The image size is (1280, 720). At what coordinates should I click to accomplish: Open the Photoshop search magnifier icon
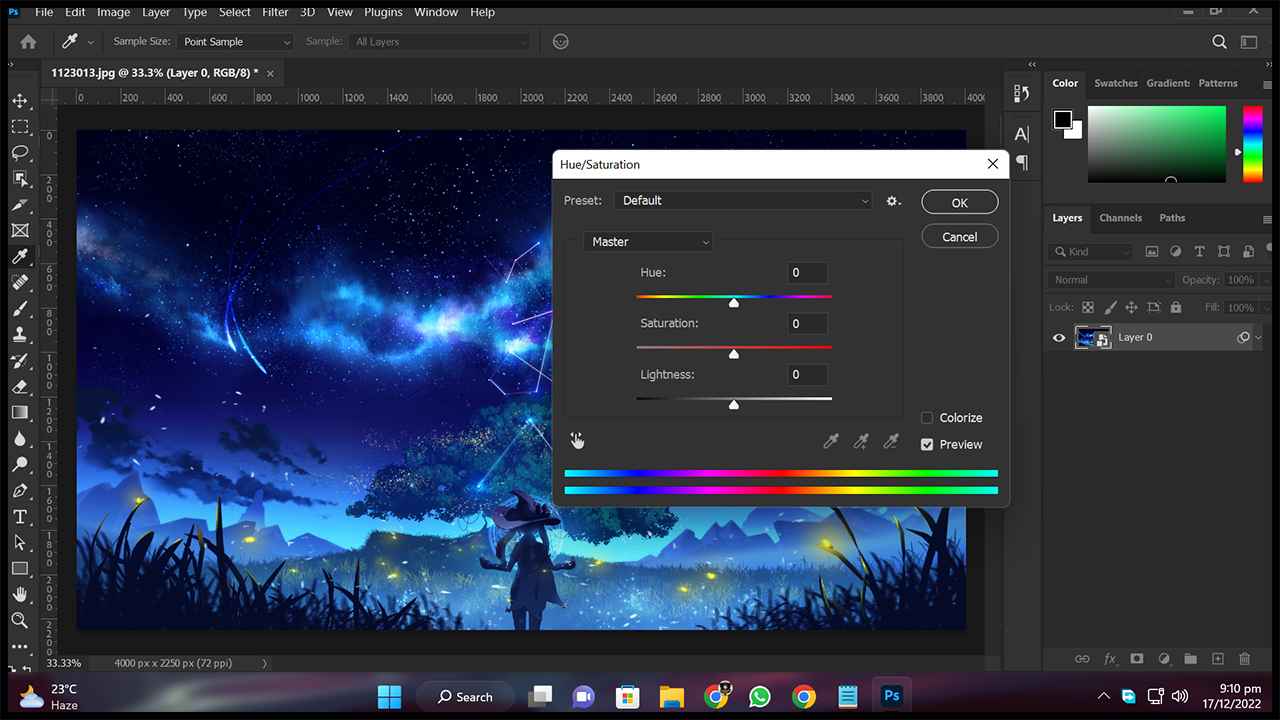pyautogui.click(x=1219, y=42)
